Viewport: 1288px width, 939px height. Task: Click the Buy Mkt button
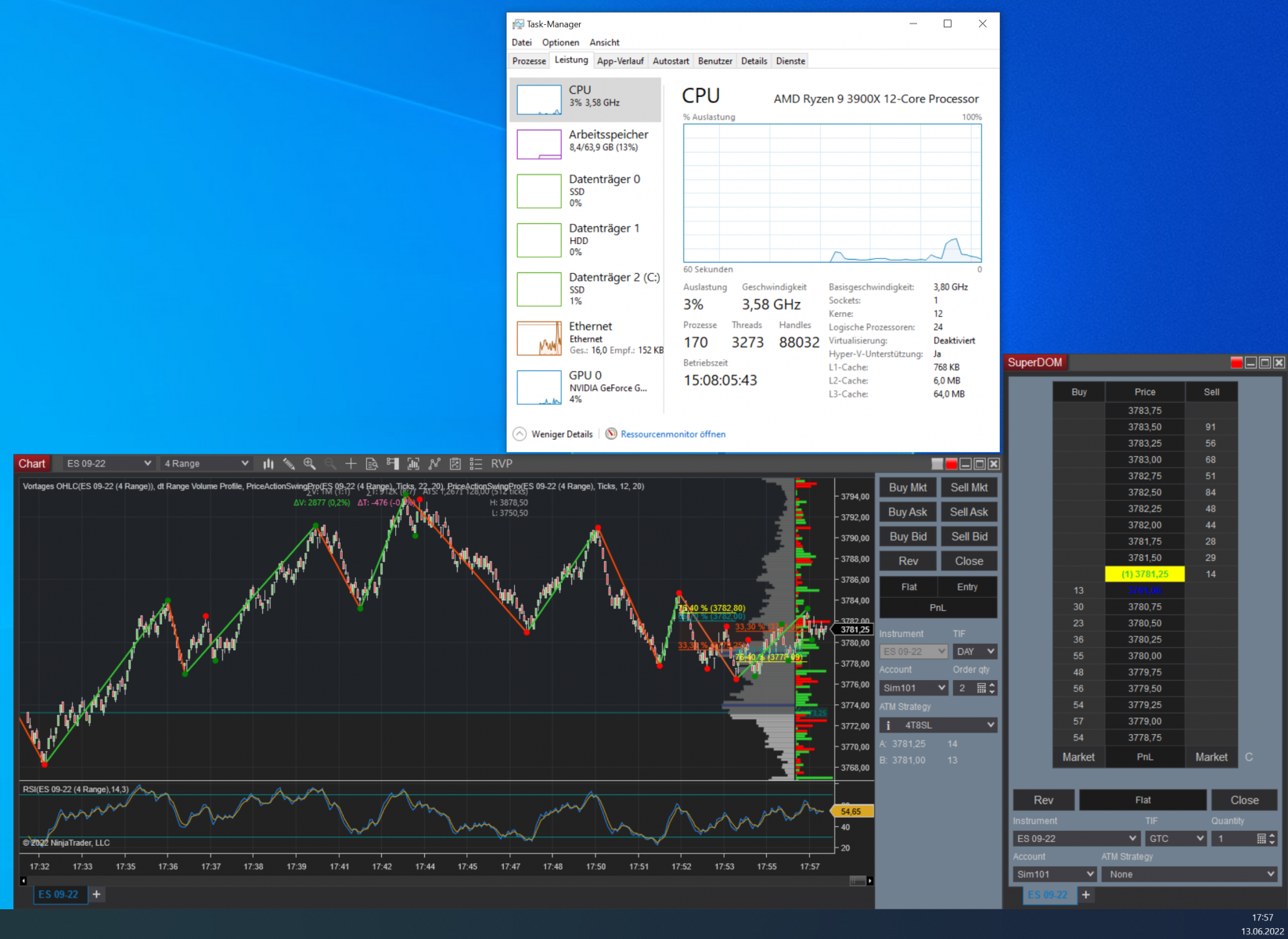(908, 487)
